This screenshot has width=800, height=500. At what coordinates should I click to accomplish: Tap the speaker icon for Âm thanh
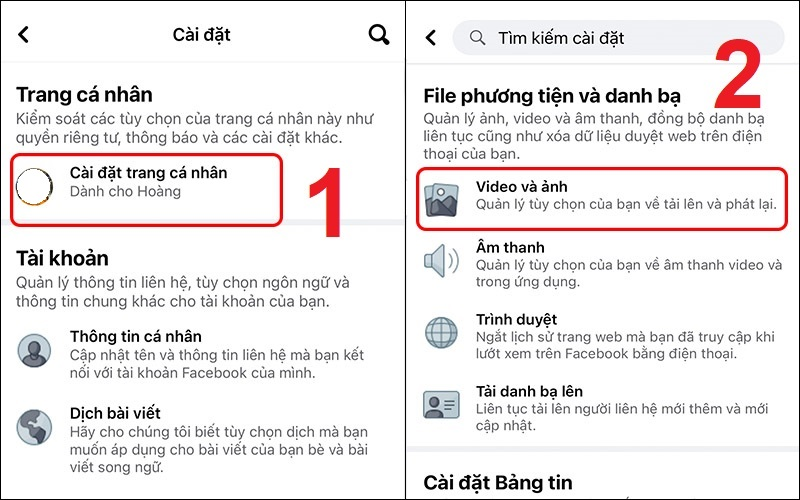pos(442,261)
